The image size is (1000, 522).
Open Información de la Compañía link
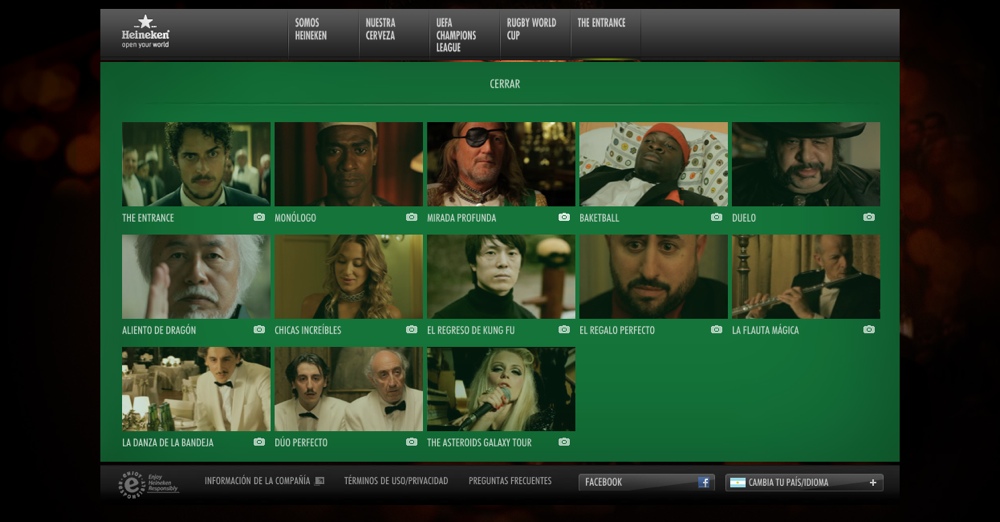coord(257,481)
